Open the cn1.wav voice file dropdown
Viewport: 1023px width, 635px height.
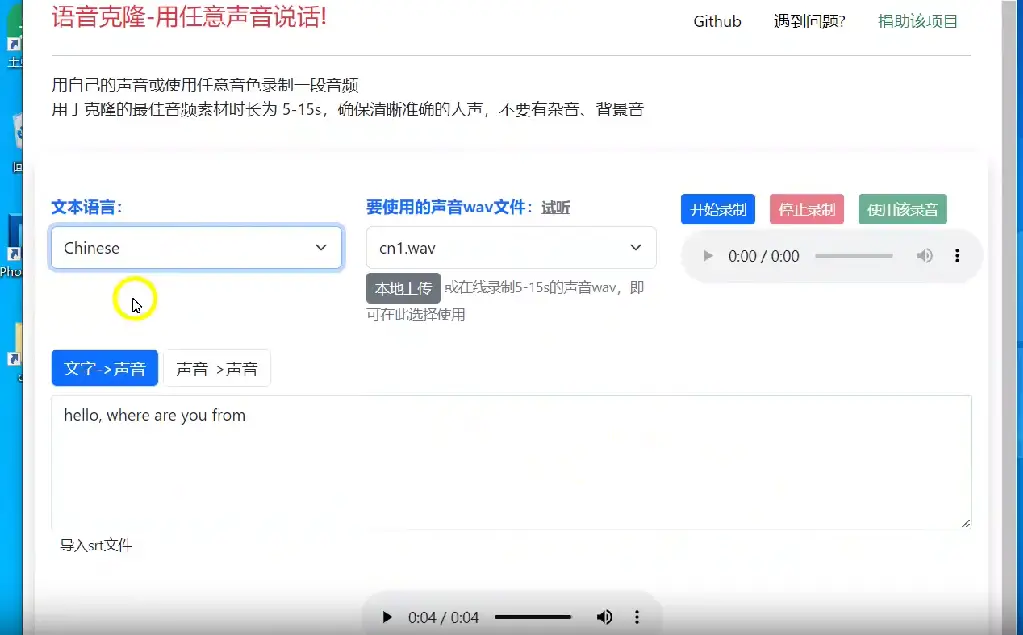(x=511, y=248)
